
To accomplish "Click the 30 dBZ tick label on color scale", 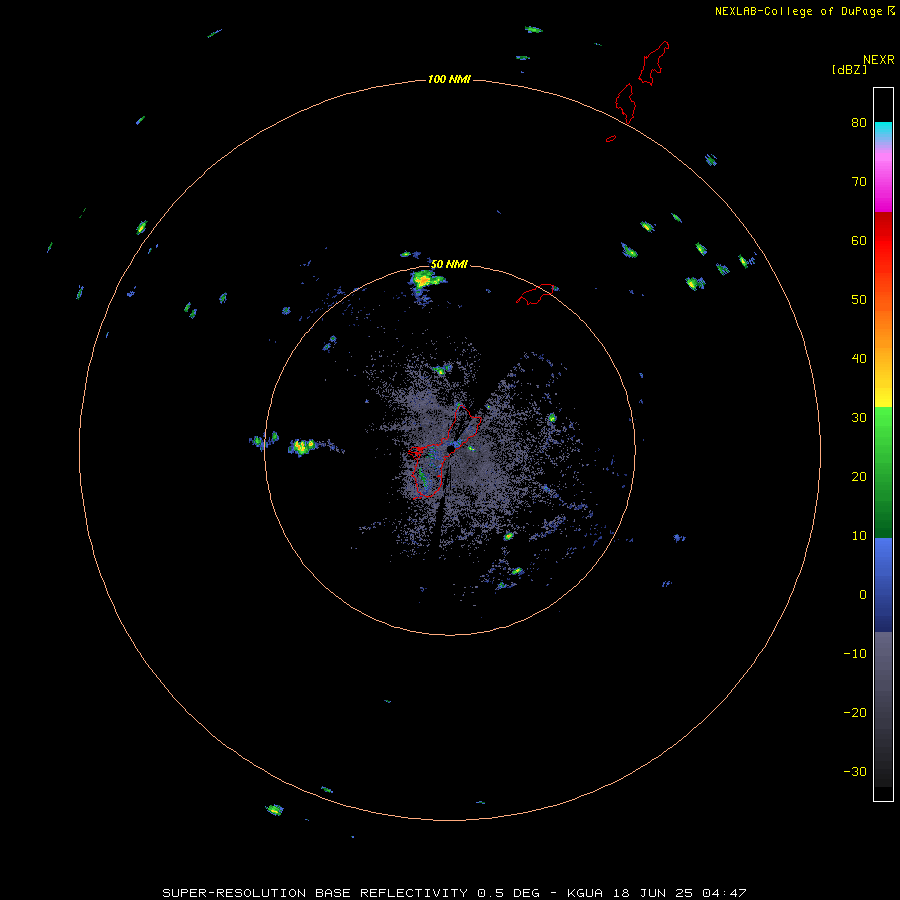I will (859, 417).
